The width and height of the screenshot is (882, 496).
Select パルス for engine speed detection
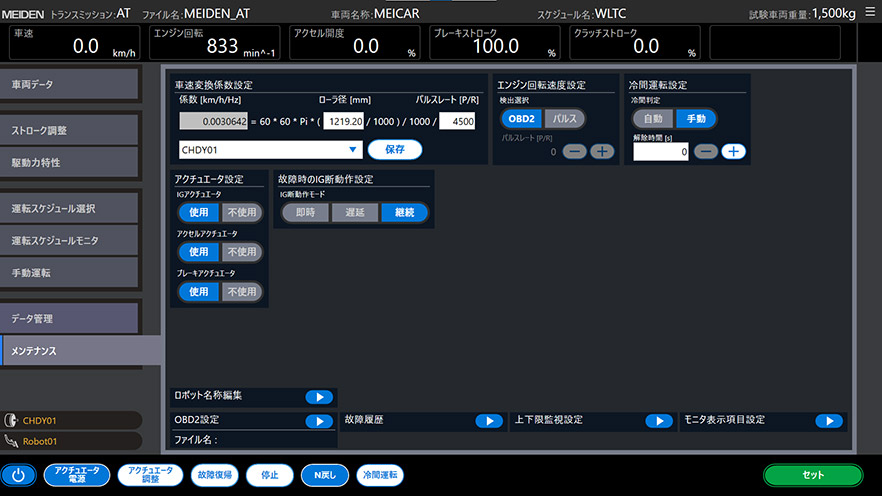(x=564, y=119)
